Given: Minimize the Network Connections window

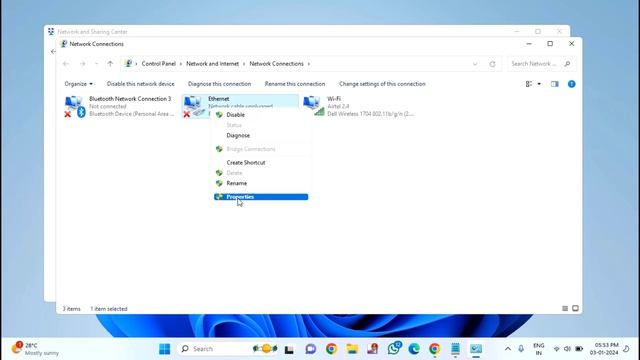Looking at the screenshot, I should pos(529,44).
